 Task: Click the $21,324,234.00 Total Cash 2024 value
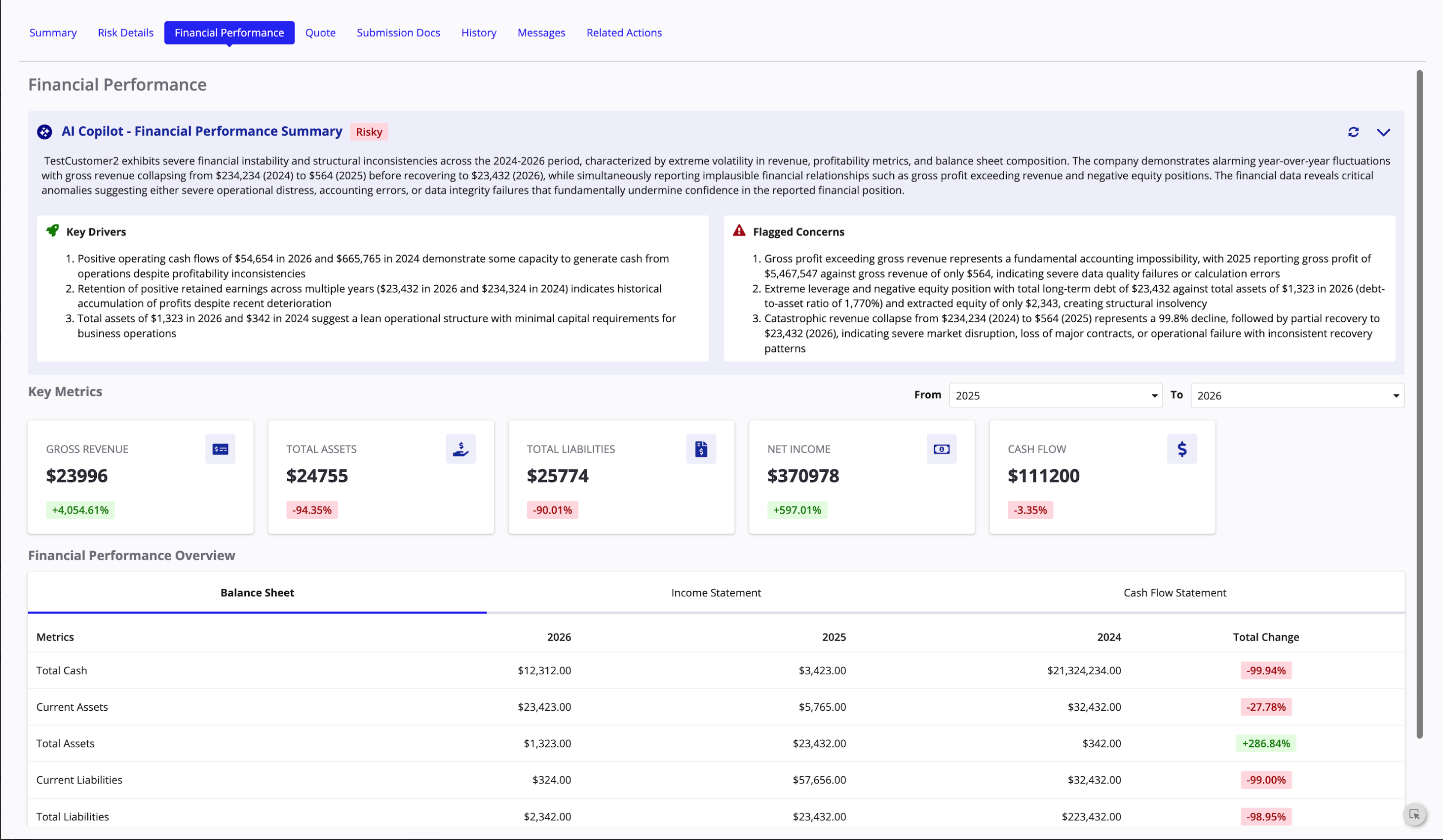pyautogui.click(x=1084, y=671)
